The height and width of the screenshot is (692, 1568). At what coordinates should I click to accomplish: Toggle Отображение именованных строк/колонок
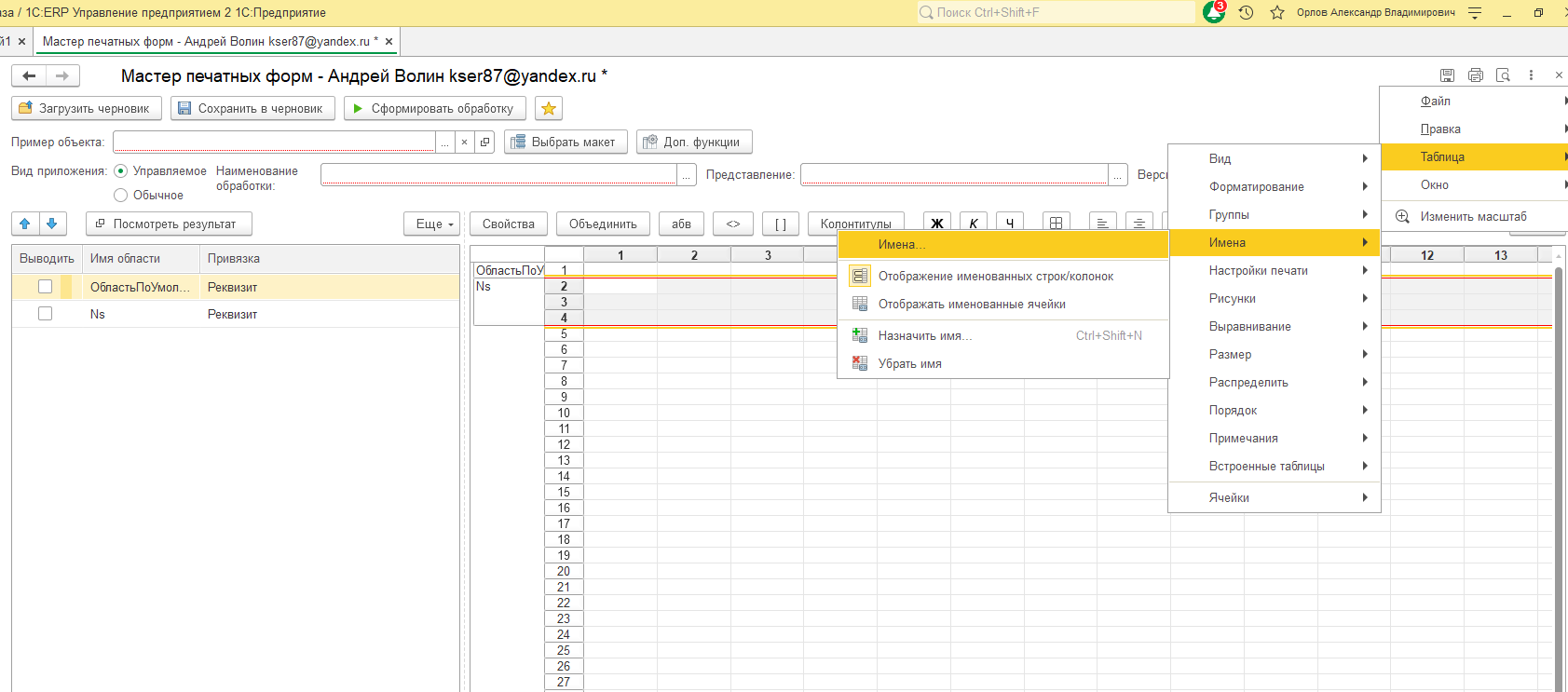pyautogui.click(x=1003, y=276)
